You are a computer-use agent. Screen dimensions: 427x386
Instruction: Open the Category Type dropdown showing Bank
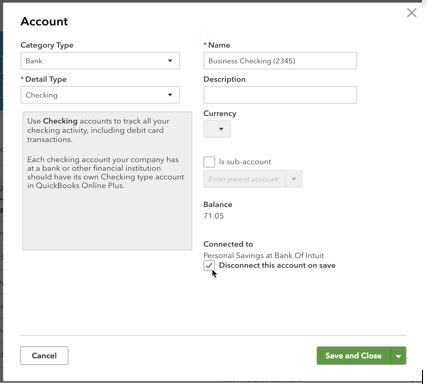pyautogui.click(x=100, y=61)
